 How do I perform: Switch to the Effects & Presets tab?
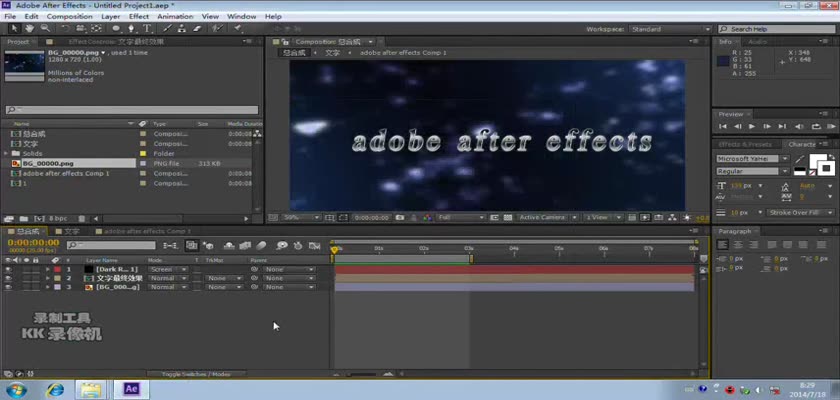pyautogui.click(x=745, y=145)
